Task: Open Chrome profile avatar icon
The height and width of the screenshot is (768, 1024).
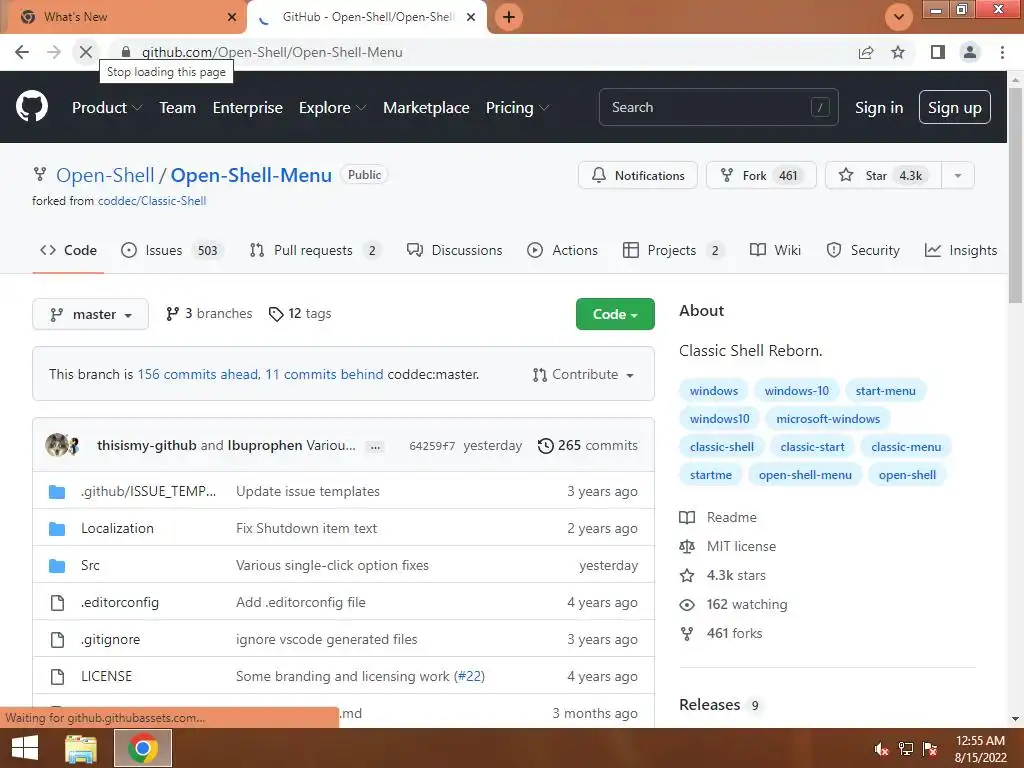Action: [970, 52]
